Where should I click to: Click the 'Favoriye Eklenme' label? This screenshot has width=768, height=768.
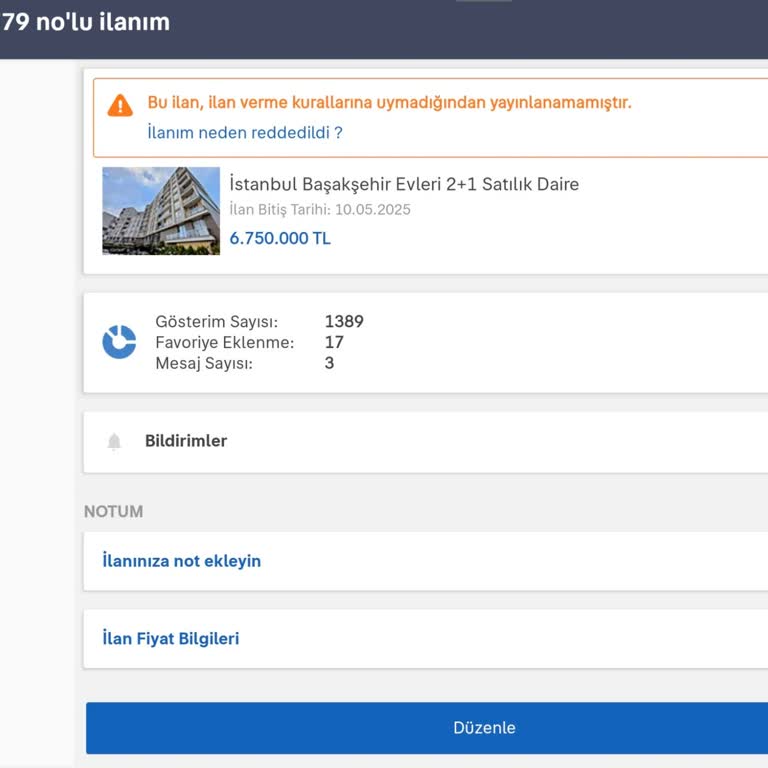tap(225, 342)
